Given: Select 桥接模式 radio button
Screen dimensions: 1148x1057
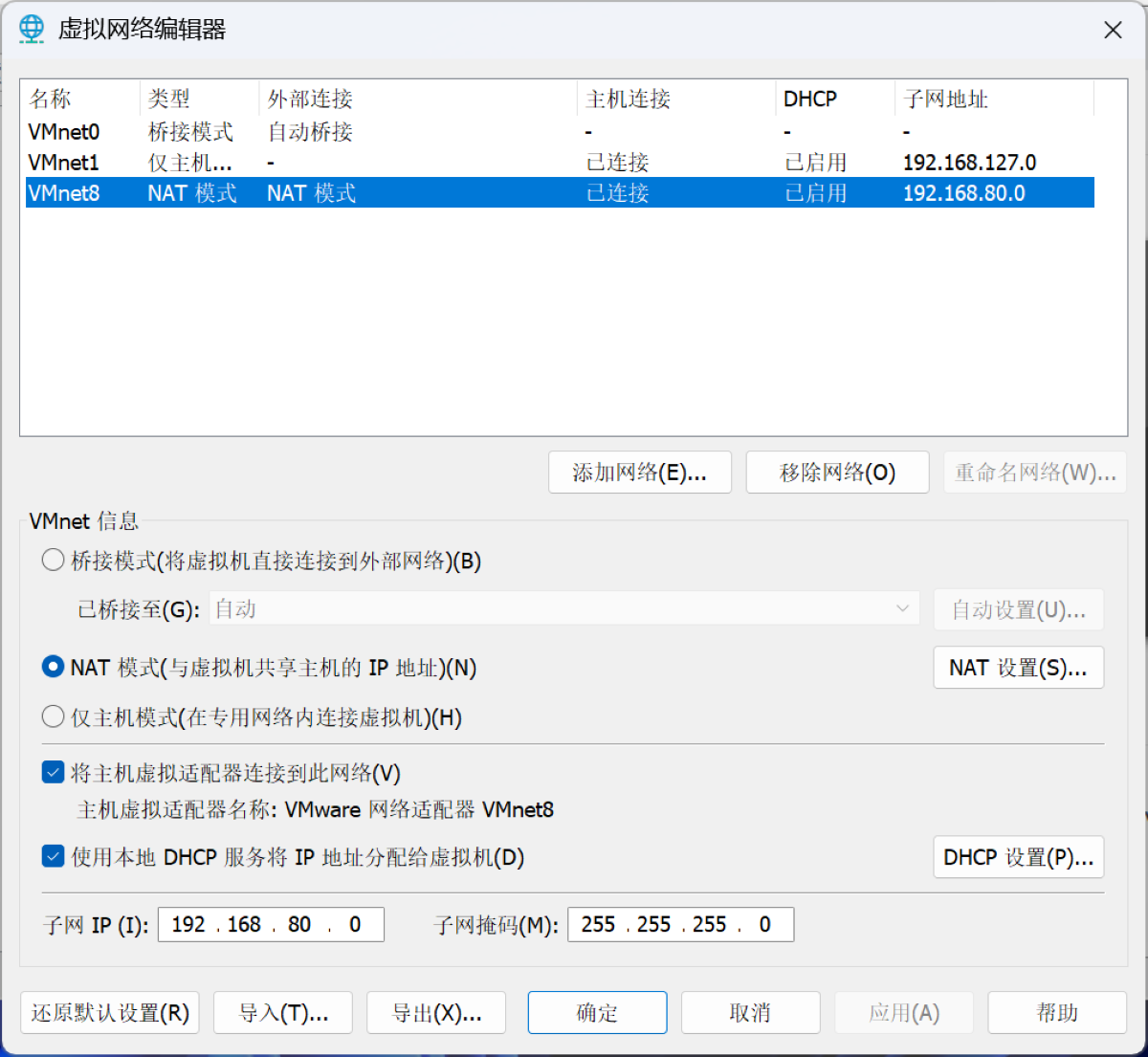Looking at the screenshot, I should pos(53,561).
